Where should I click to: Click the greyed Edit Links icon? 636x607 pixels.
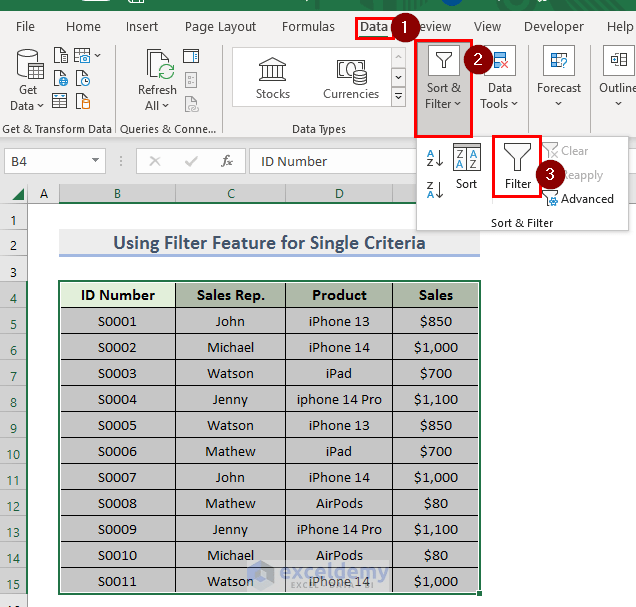pos(191,104)
